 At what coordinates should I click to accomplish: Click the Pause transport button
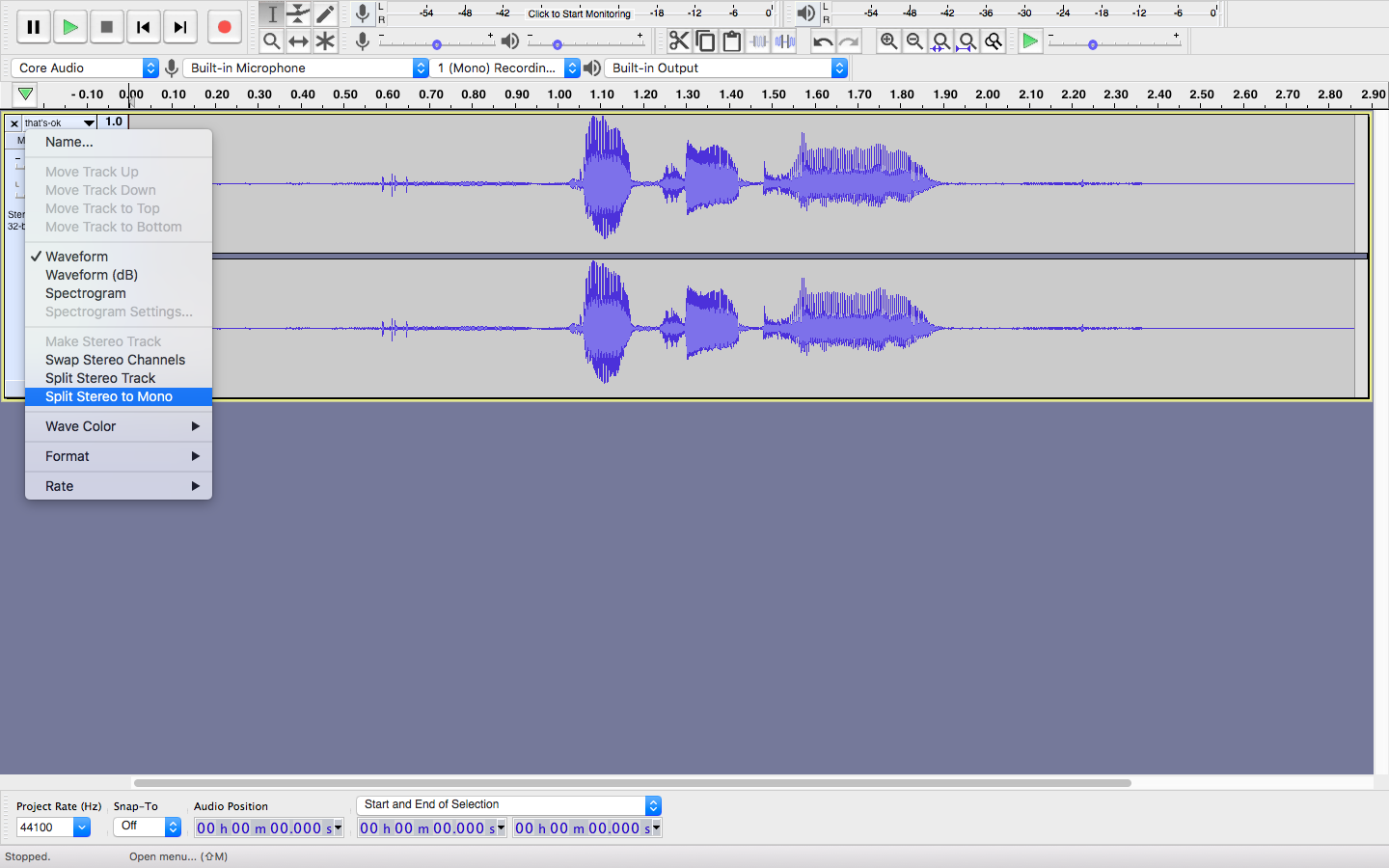34,27
